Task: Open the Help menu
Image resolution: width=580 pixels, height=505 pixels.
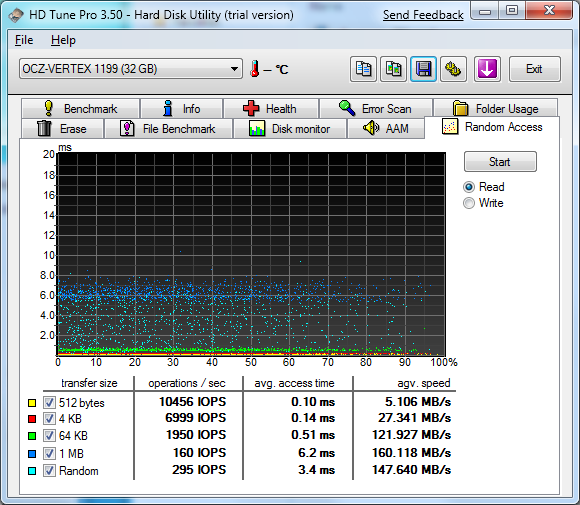Action: click(x=63, y=40)
